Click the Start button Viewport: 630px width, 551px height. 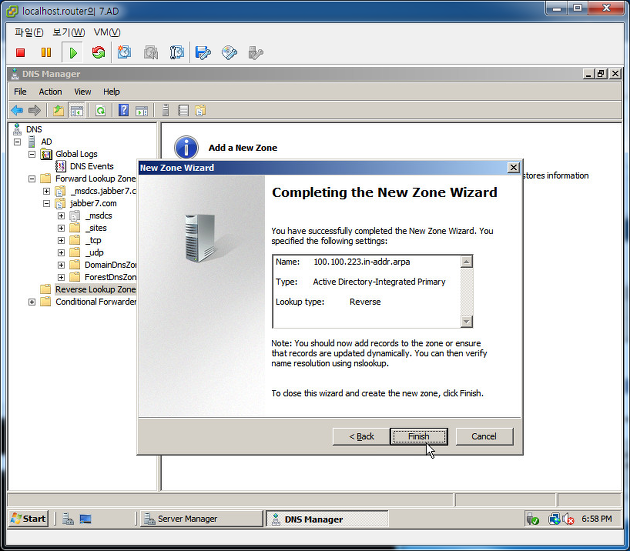[29, 519]
